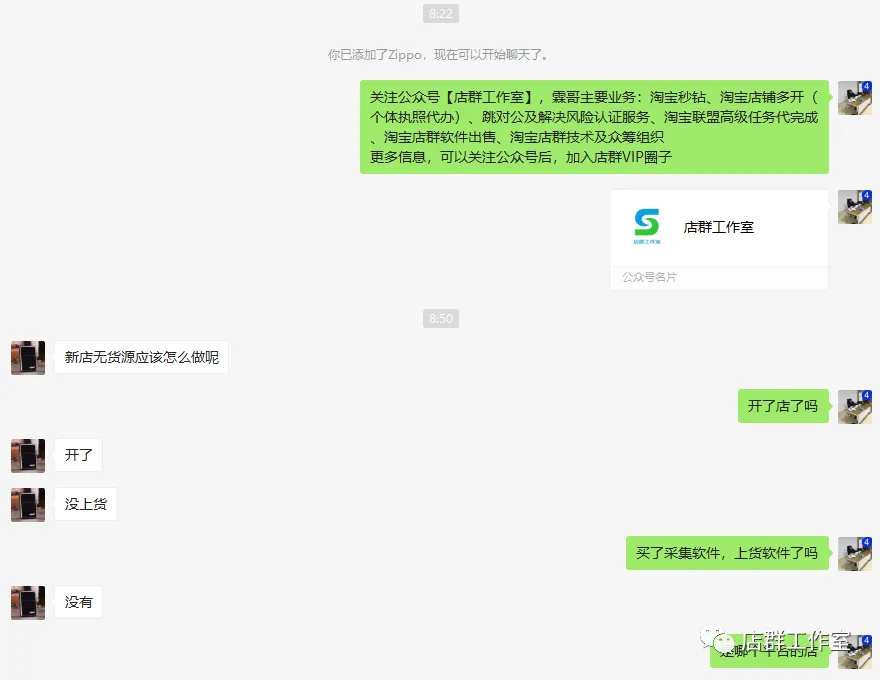Click the 公众号名片 footer label

[x=649, y=277]
